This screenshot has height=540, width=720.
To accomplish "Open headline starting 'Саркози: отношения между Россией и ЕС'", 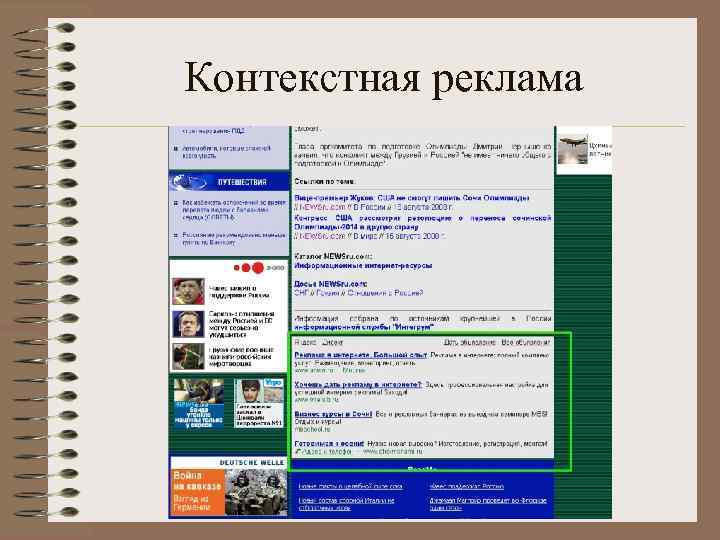I will click(x=241, y=324).
